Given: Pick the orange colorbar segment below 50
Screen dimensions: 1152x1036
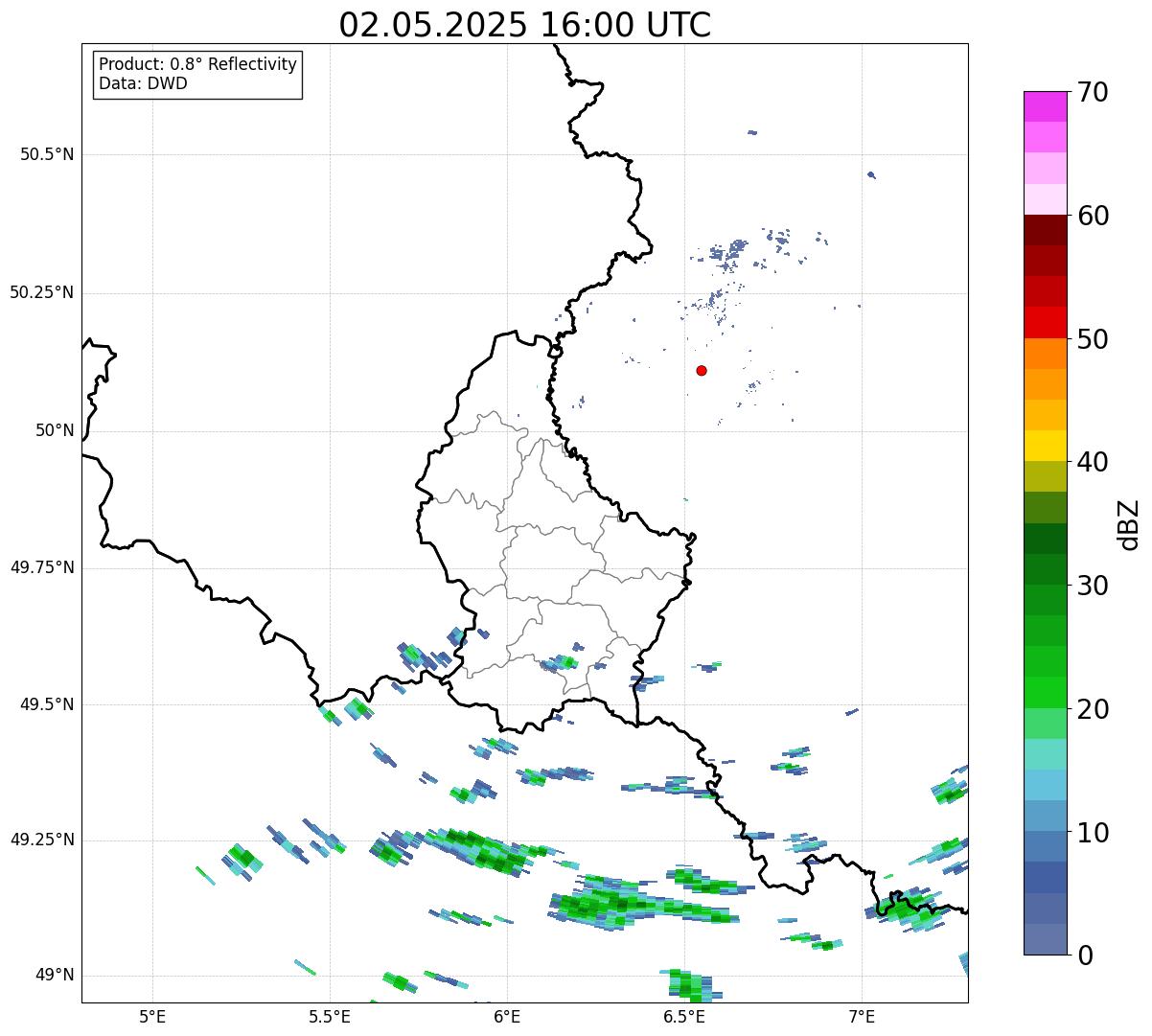Looking at the screenshot, I should click(x=1046, y=354).
